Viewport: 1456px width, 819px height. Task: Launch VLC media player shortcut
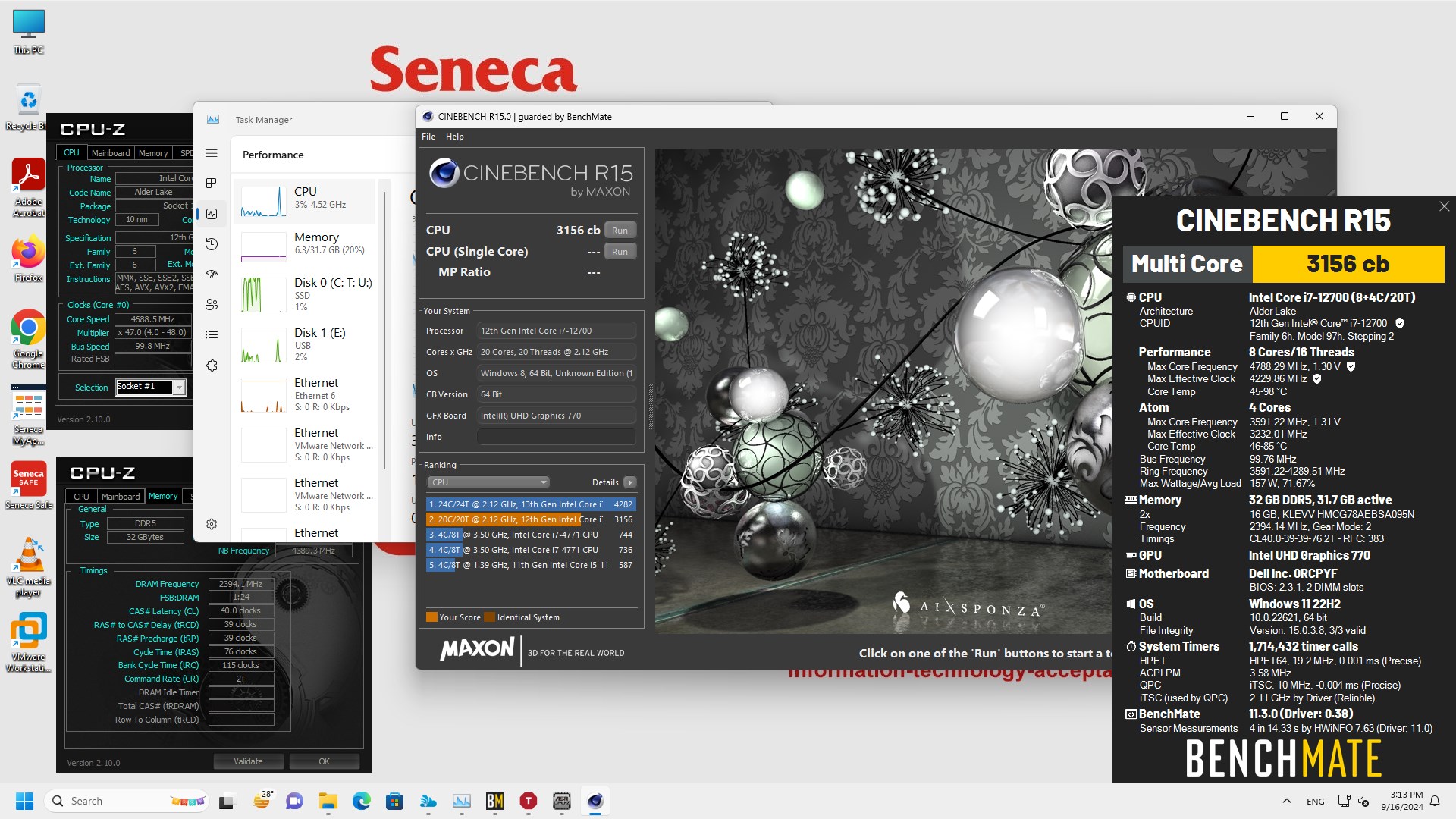pos(29,567)
